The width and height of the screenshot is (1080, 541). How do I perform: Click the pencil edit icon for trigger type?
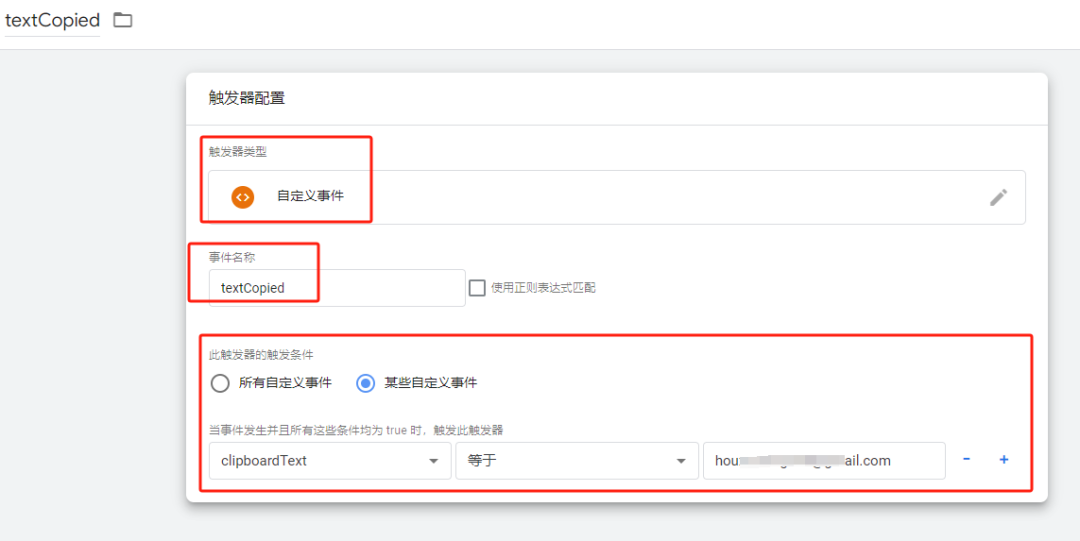tap(998, 197)
